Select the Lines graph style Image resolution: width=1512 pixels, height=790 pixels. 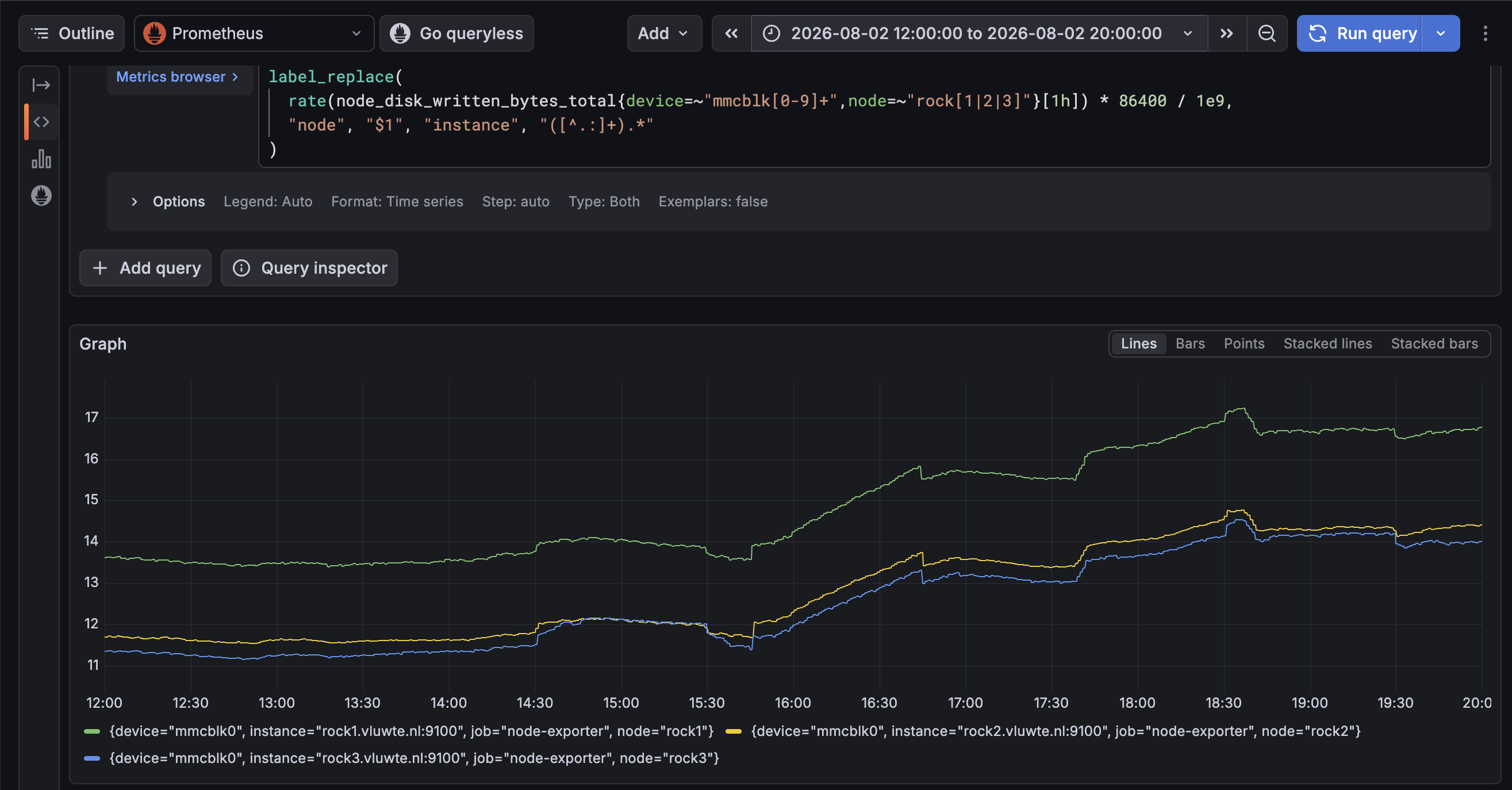point(1138,344)
